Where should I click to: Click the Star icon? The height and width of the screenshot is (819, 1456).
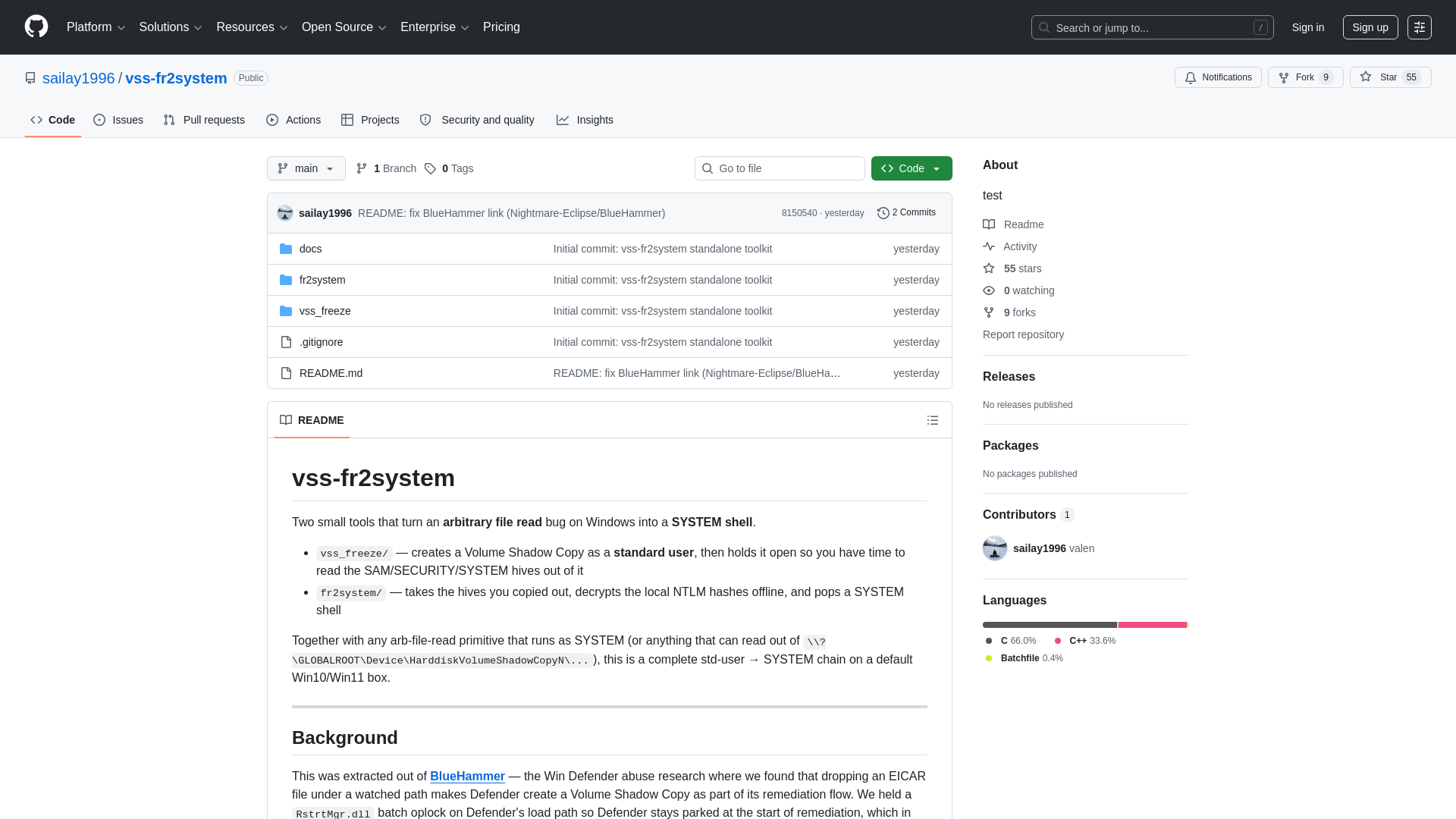pos(1366,77)
